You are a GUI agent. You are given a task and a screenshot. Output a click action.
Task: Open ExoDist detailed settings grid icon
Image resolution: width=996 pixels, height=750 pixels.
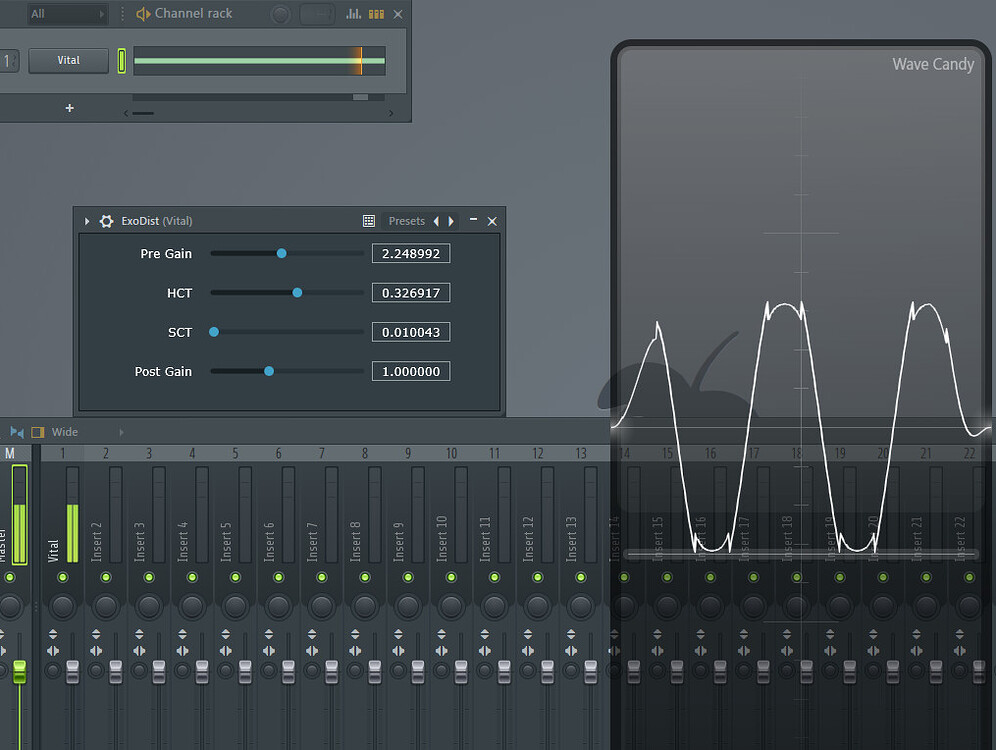click(369, 221)
